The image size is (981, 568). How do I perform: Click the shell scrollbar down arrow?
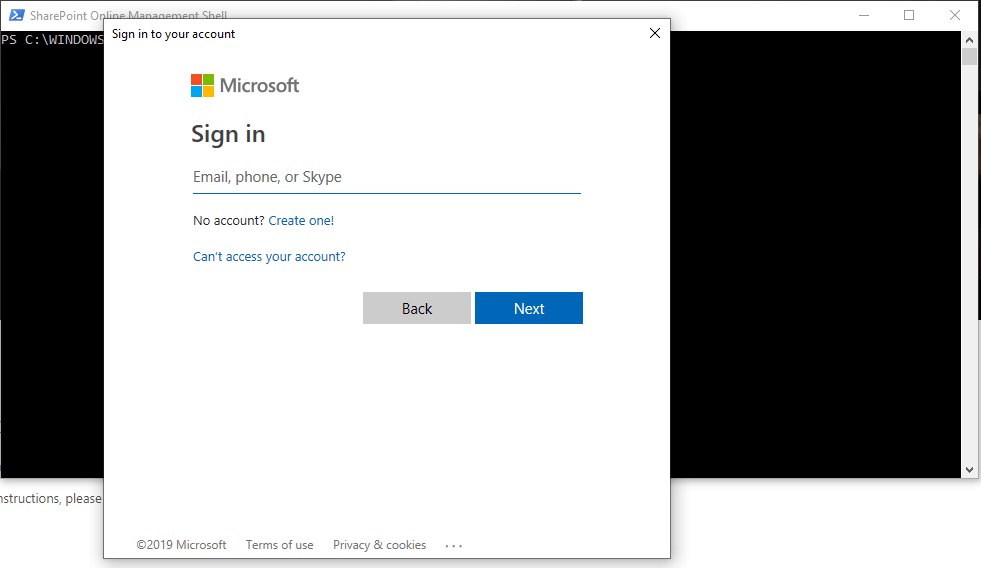tap(969, 470)
